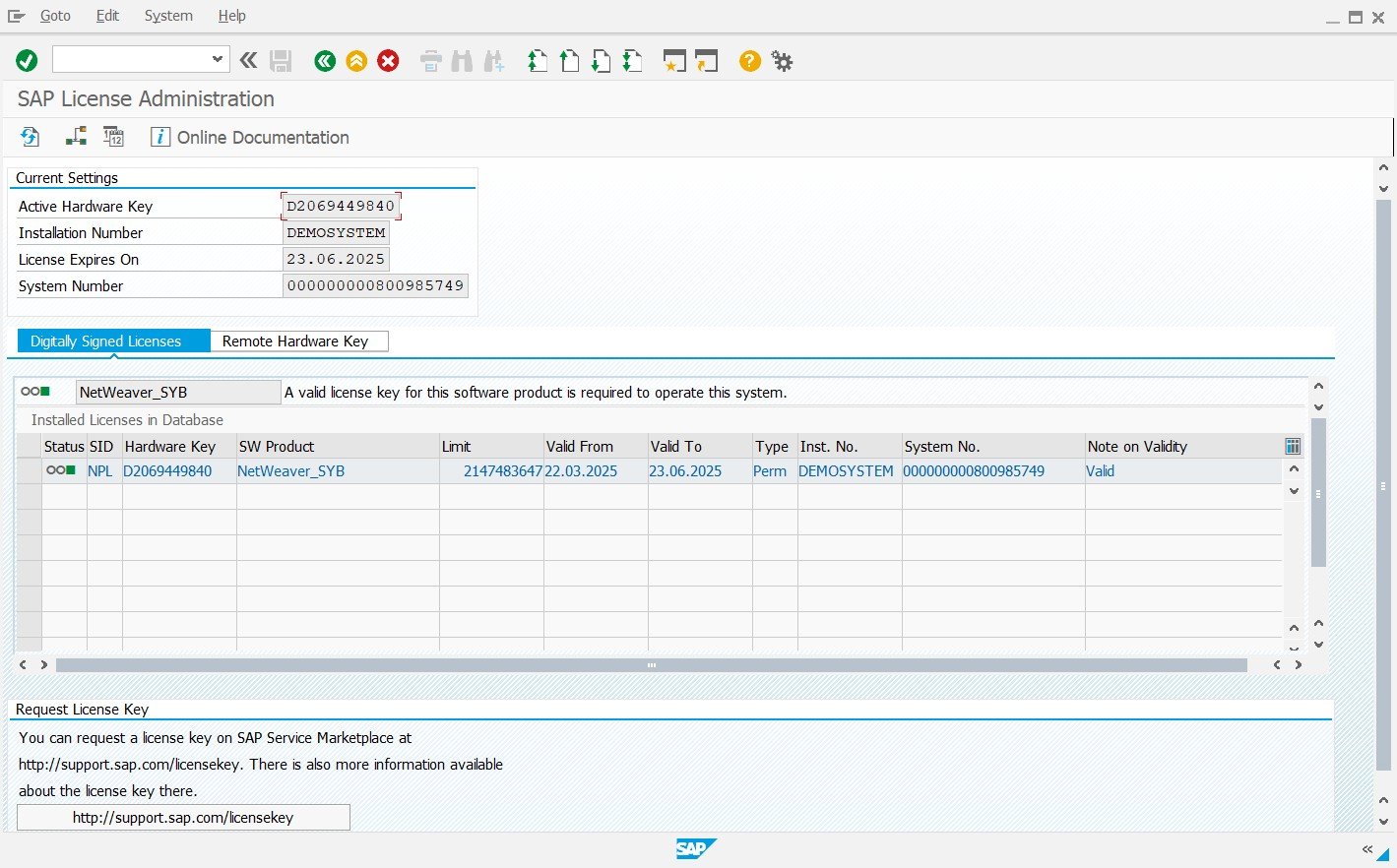Click the SW Product column header

[x=338, y=447]
